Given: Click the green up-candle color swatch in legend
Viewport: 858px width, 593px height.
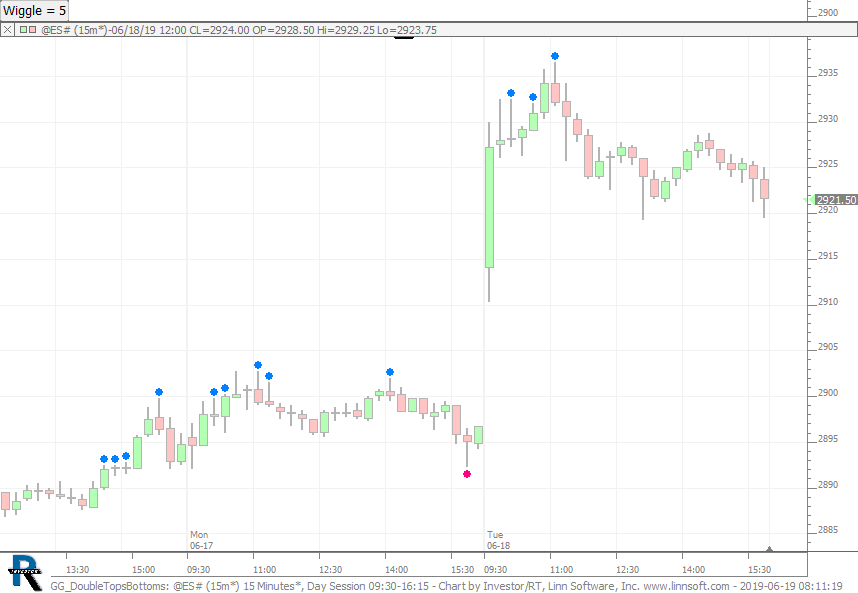Looking at the screenshot, I should click(22, 30).
